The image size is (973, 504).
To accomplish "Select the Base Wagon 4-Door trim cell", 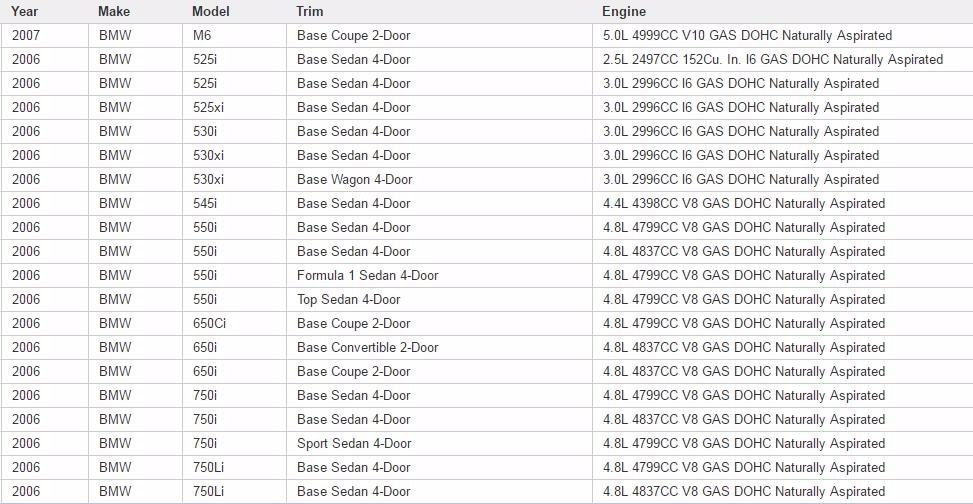I will point(439,179).
